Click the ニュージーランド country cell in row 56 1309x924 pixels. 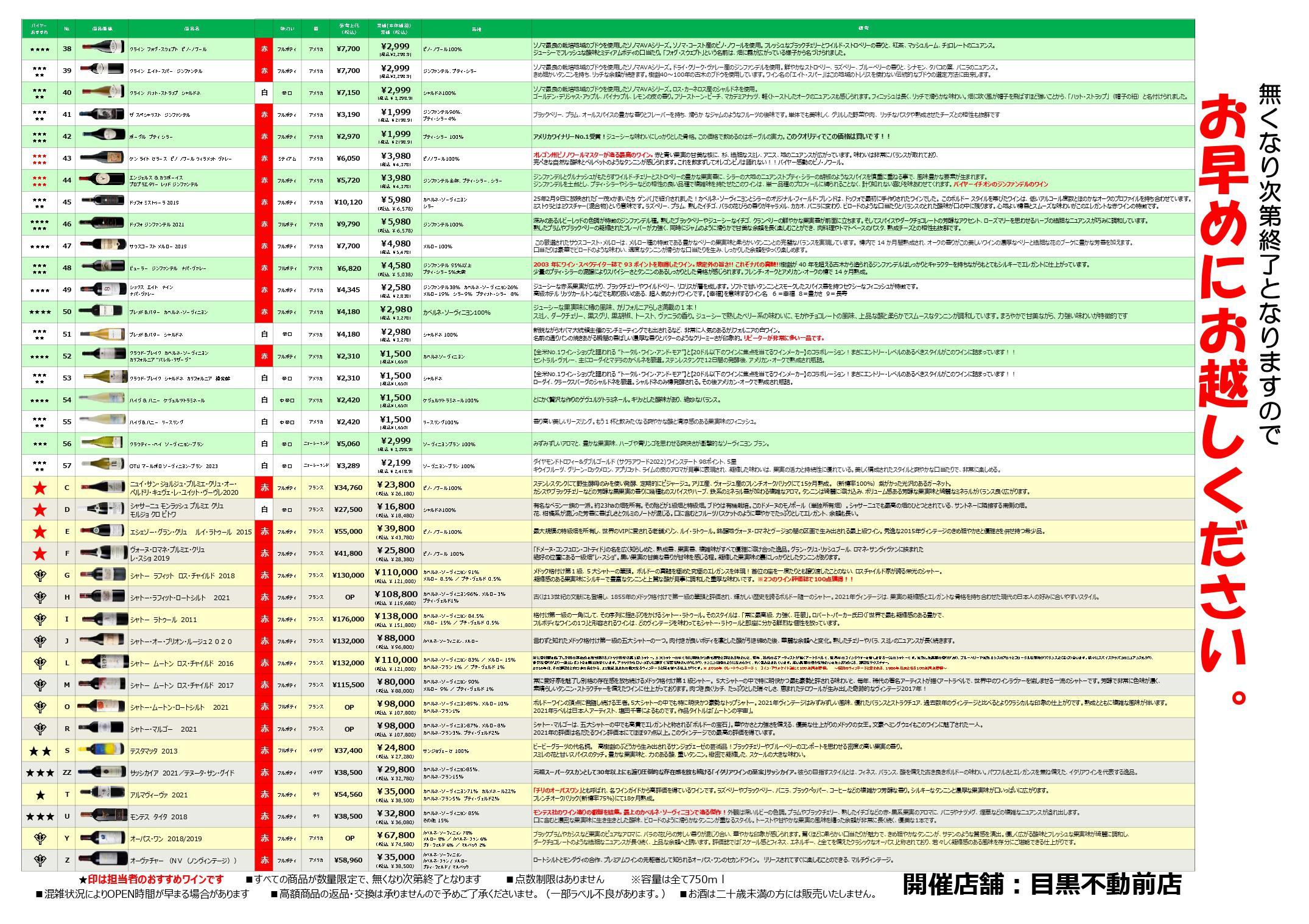tap(316, 444)
